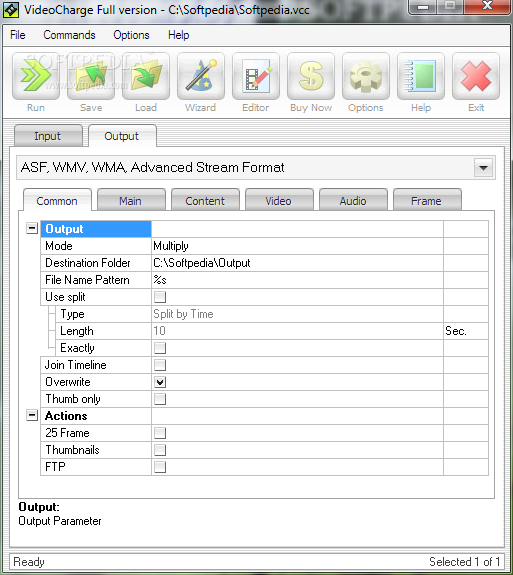Select the Join Timeline property label
513x575 pixels.
click(76, 365)
